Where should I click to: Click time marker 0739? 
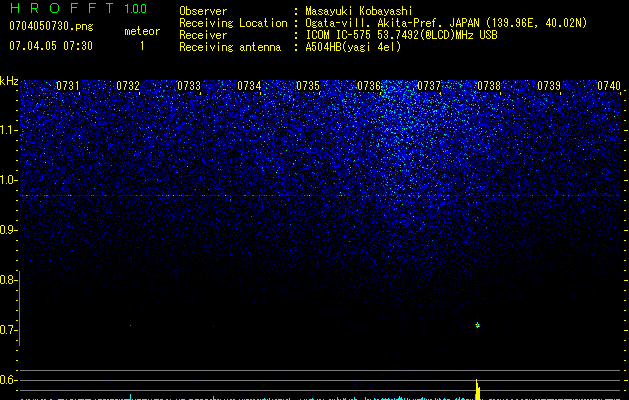tap(549, 86)
